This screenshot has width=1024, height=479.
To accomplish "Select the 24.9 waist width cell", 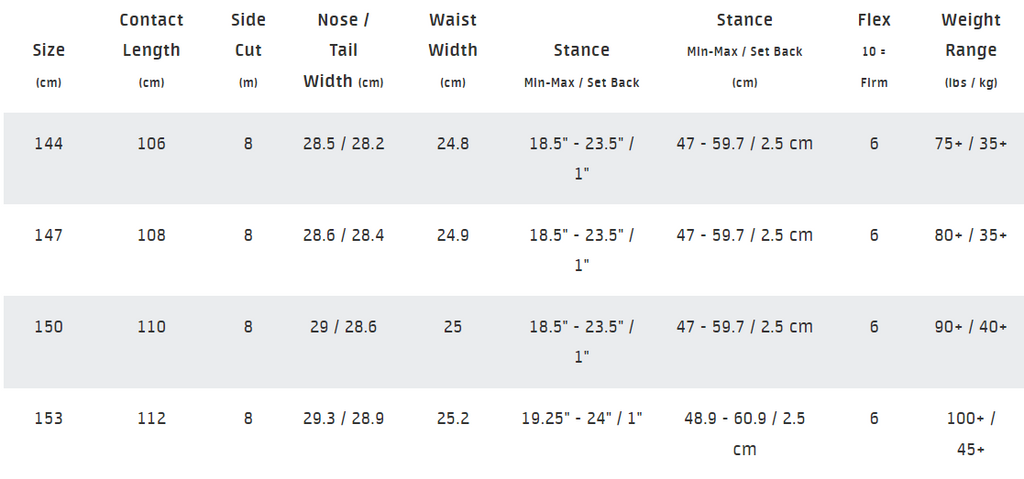I will (453, 235).
